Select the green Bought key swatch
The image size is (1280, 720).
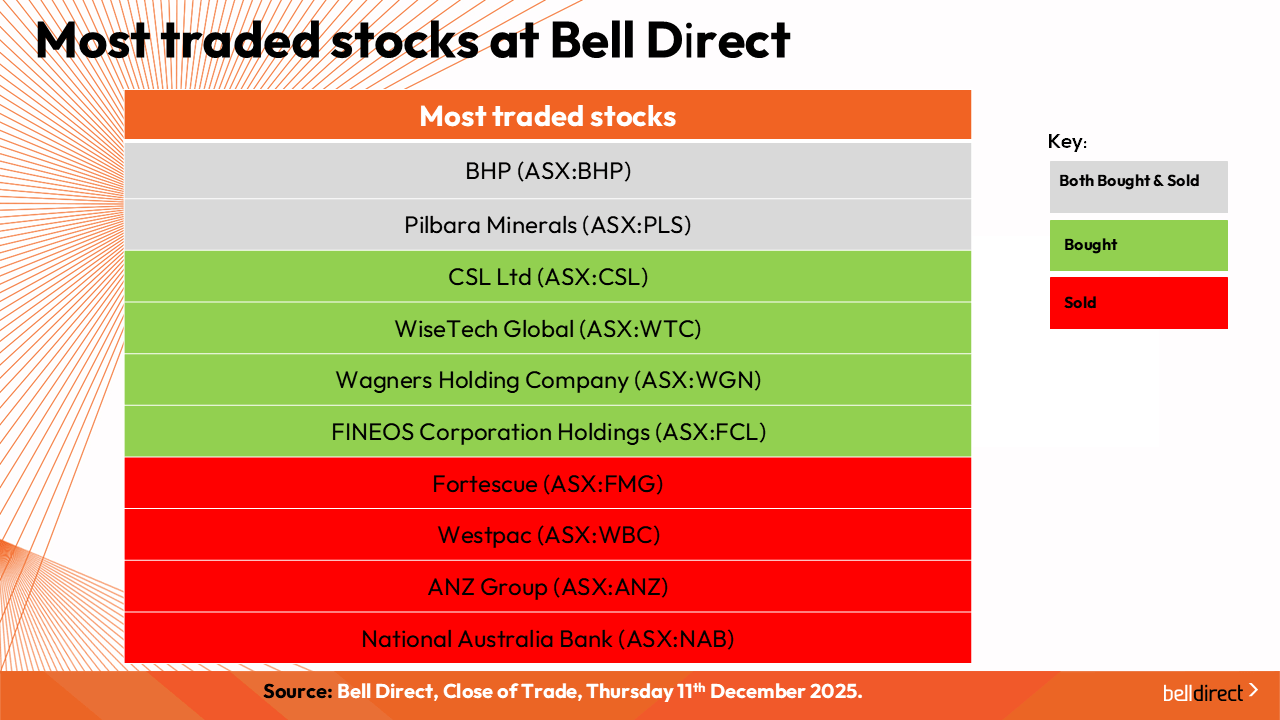point(1138,245)
